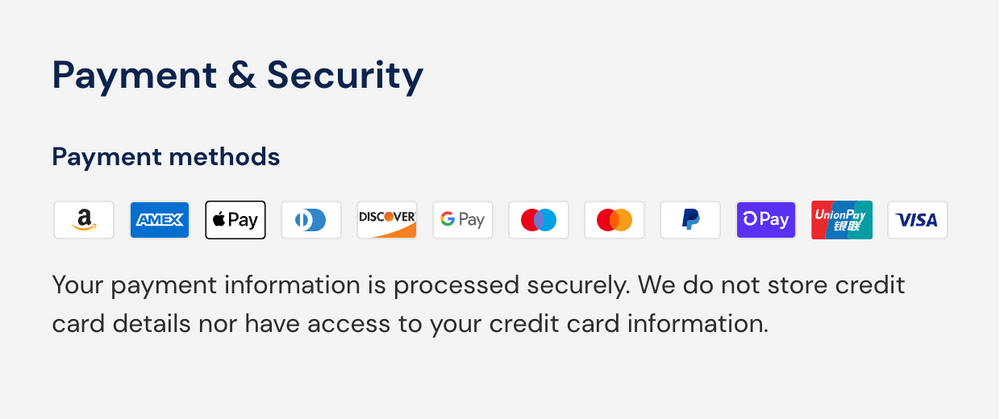The width and height of the screenshot is (1000, 419).
Task: Click the purple Shop Pay icon
Action: click(766, 220)
